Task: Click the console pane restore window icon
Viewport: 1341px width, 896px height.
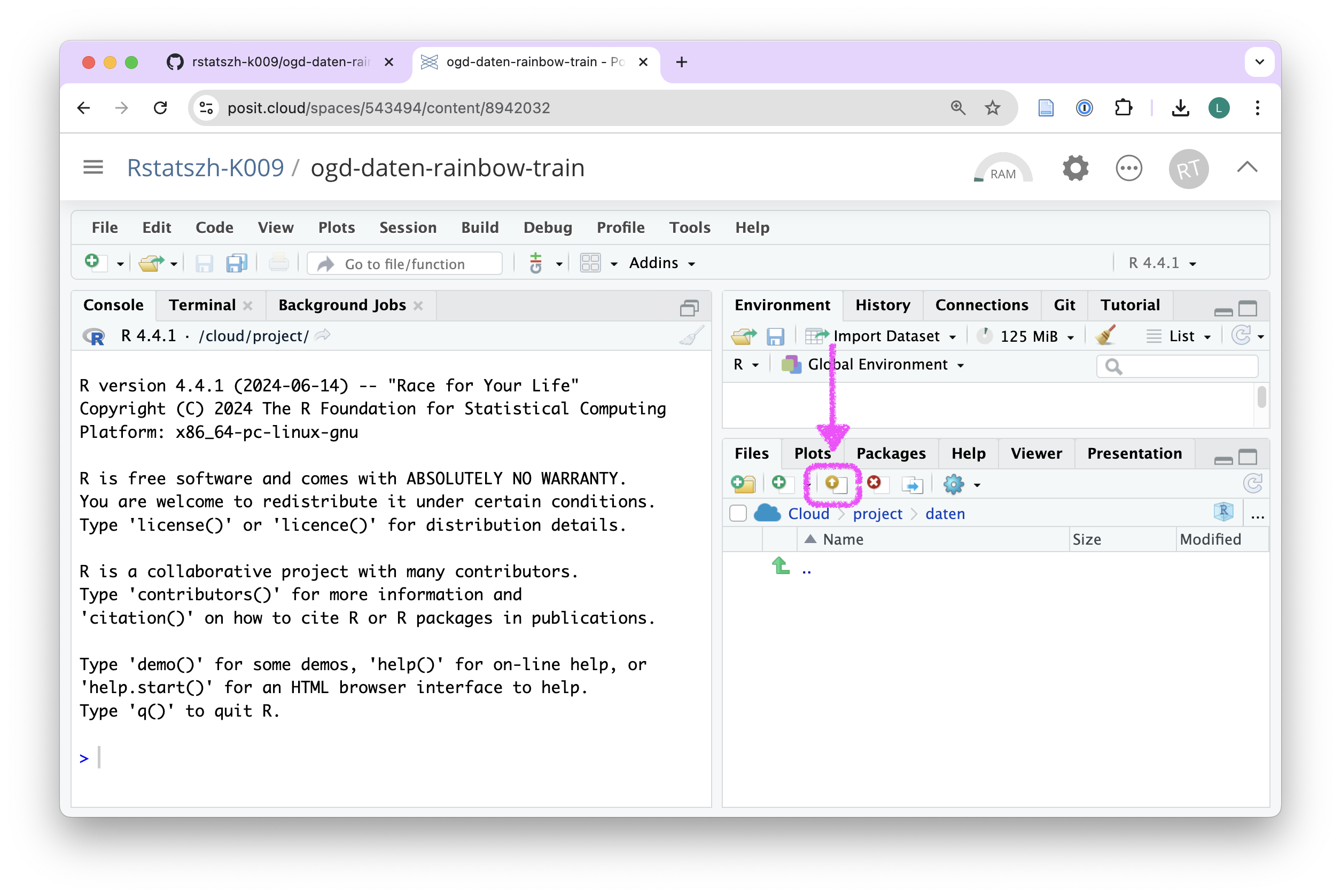Action: click(689, 308)
